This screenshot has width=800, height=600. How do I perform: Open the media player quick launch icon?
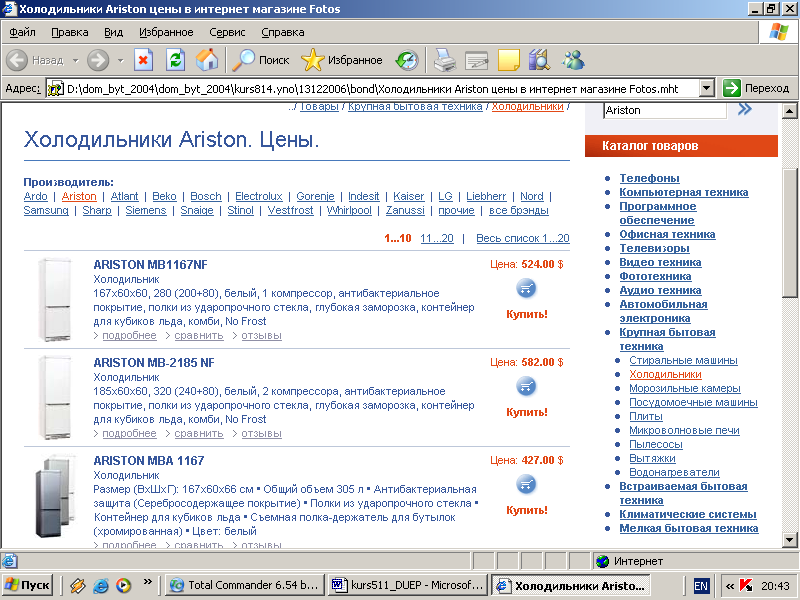click(123, 585)
